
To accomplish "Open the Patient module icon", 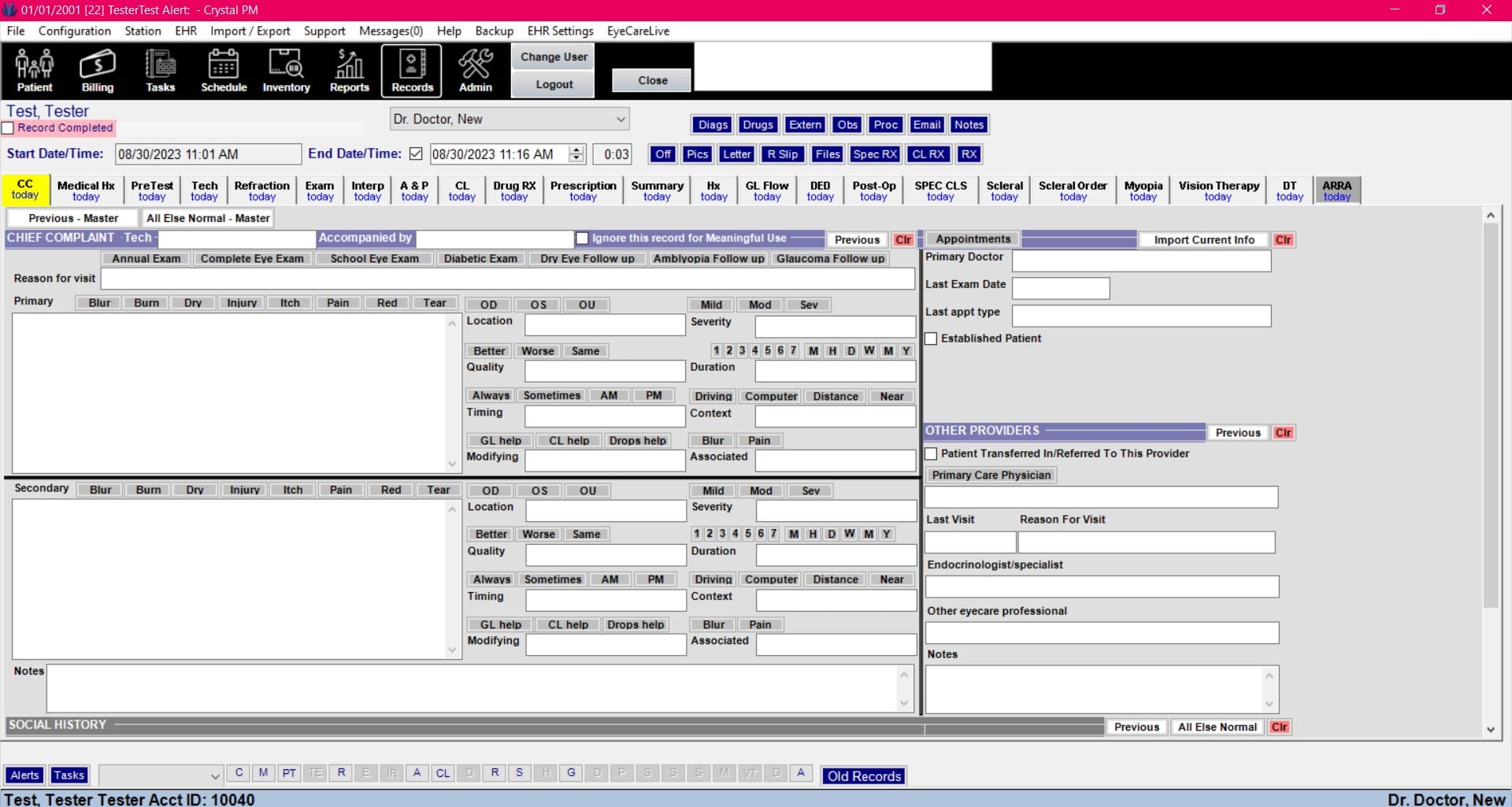I will pos(35,71).
